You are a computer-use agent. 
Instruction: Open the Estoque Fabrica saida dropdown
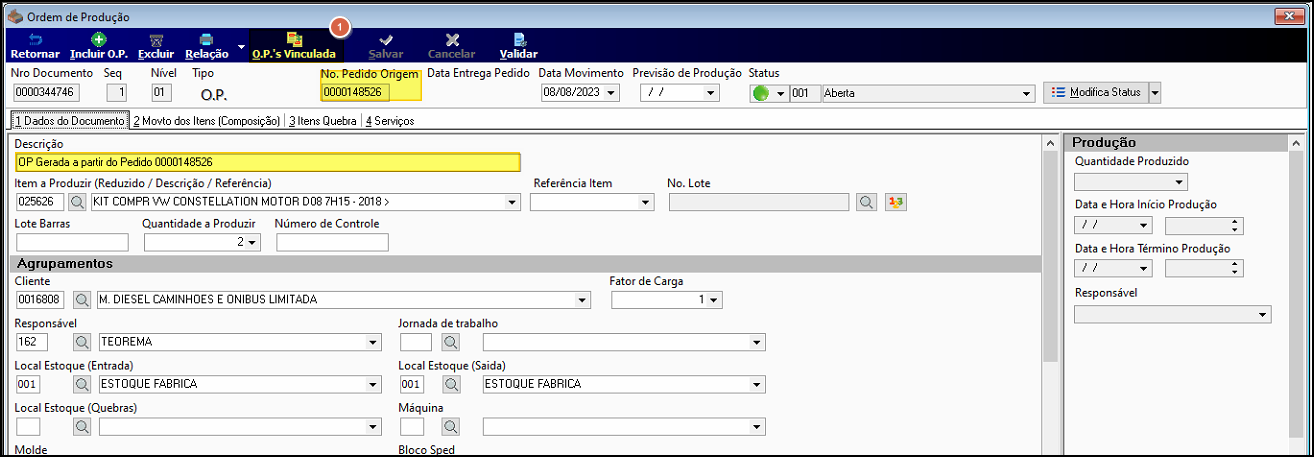pyautogui.click(x=757, y=384)
